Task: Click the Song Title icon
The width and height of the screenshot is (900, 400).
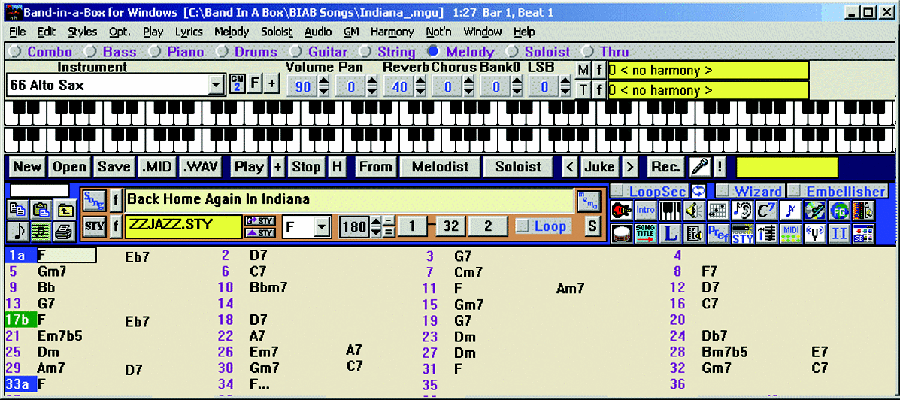Action: (x=645, y=234)
